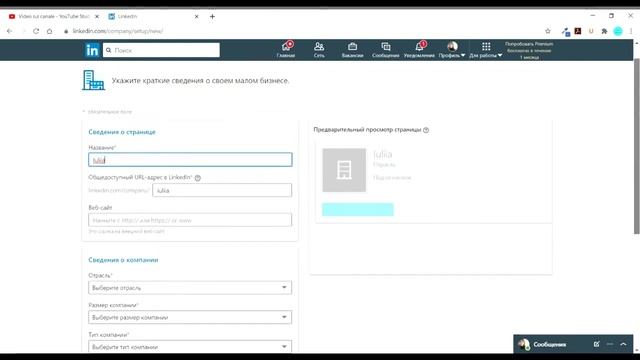Click the red Adobe extension icon

(578, 31)
